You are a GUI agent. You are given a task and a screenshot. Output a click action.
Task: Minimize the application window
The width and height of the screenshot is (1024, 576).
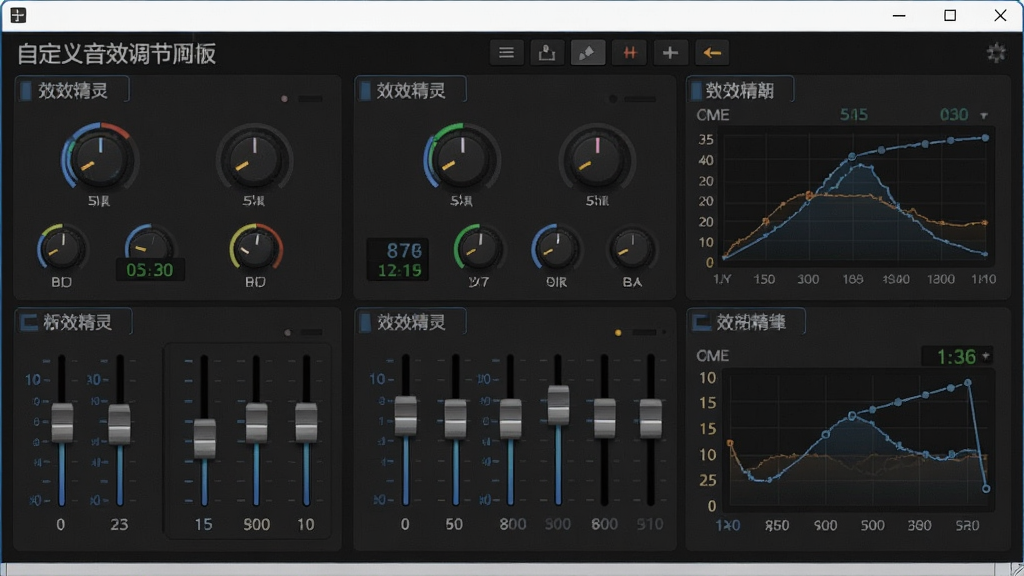[x=899, y=15]
